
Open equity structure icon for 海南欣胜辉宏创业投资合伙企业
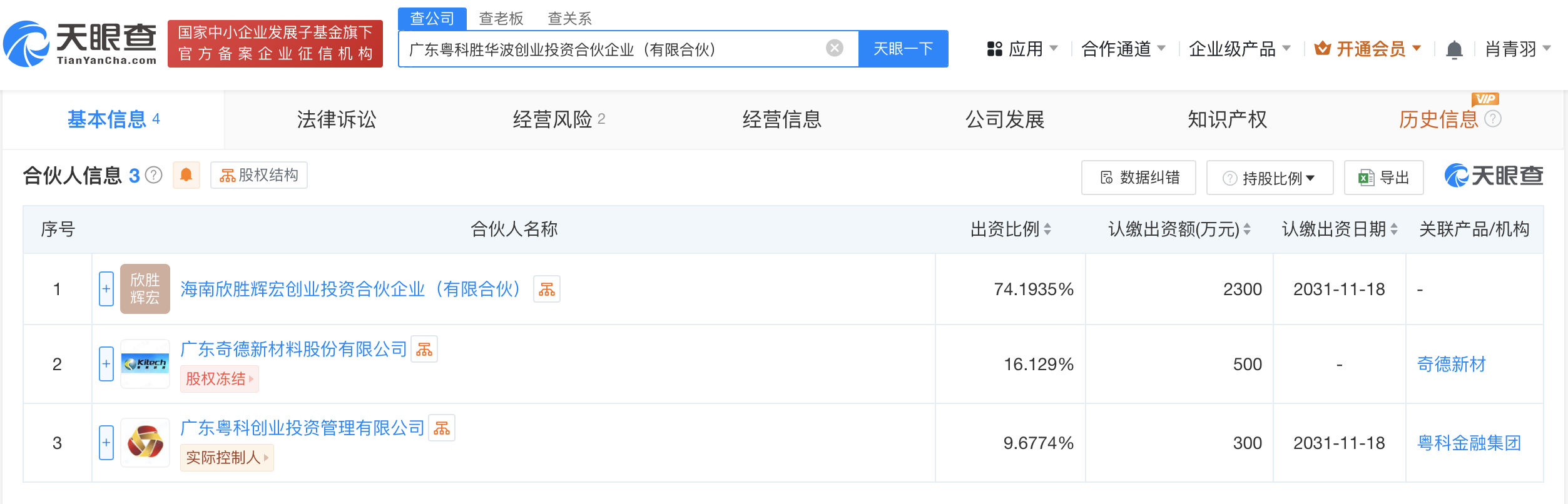[546, 289]
